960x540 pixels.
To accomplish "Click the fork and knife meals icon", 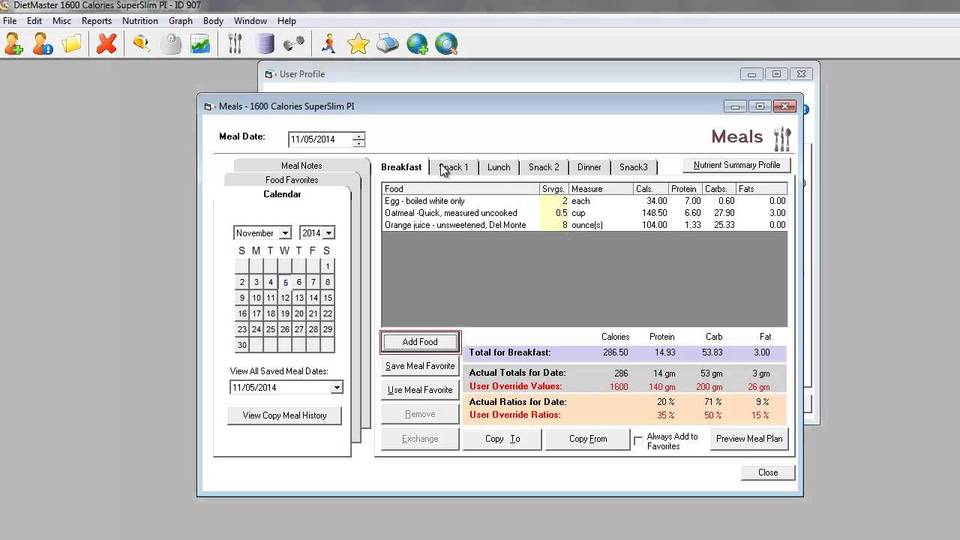I will point(235,44).
